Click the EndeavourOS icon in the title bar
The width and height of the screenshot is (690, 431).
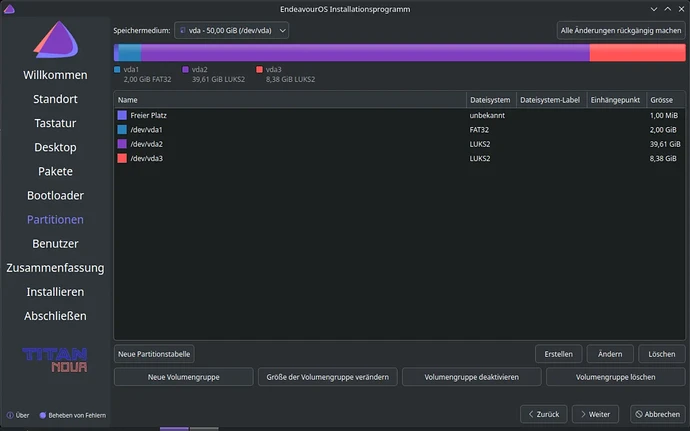coord(9,9)
